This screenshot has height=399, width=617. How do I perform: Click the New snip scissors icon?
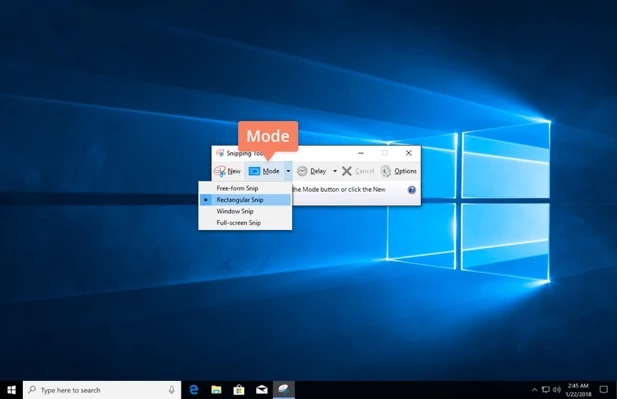click(220, 171)
